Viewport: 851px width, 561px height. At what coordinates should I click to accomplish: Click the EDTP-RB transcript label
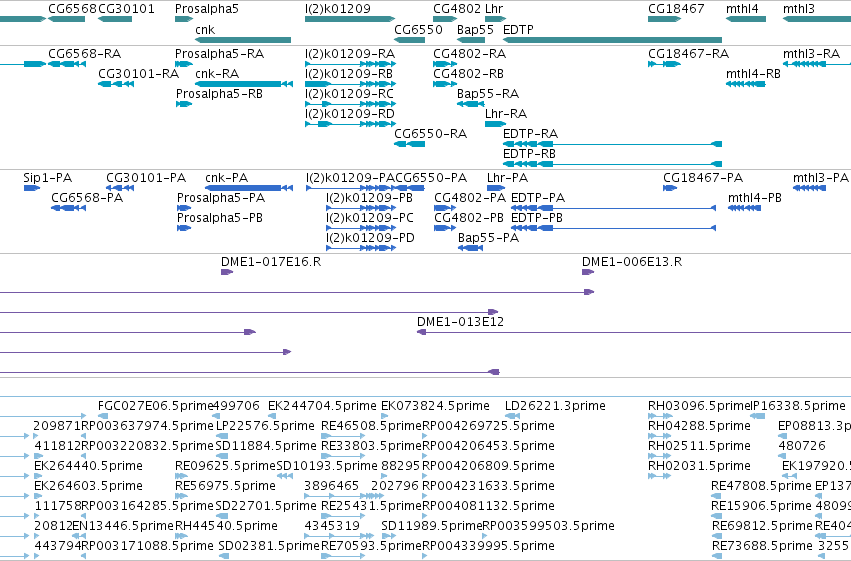pyautogui.click(x=529, y=154)
